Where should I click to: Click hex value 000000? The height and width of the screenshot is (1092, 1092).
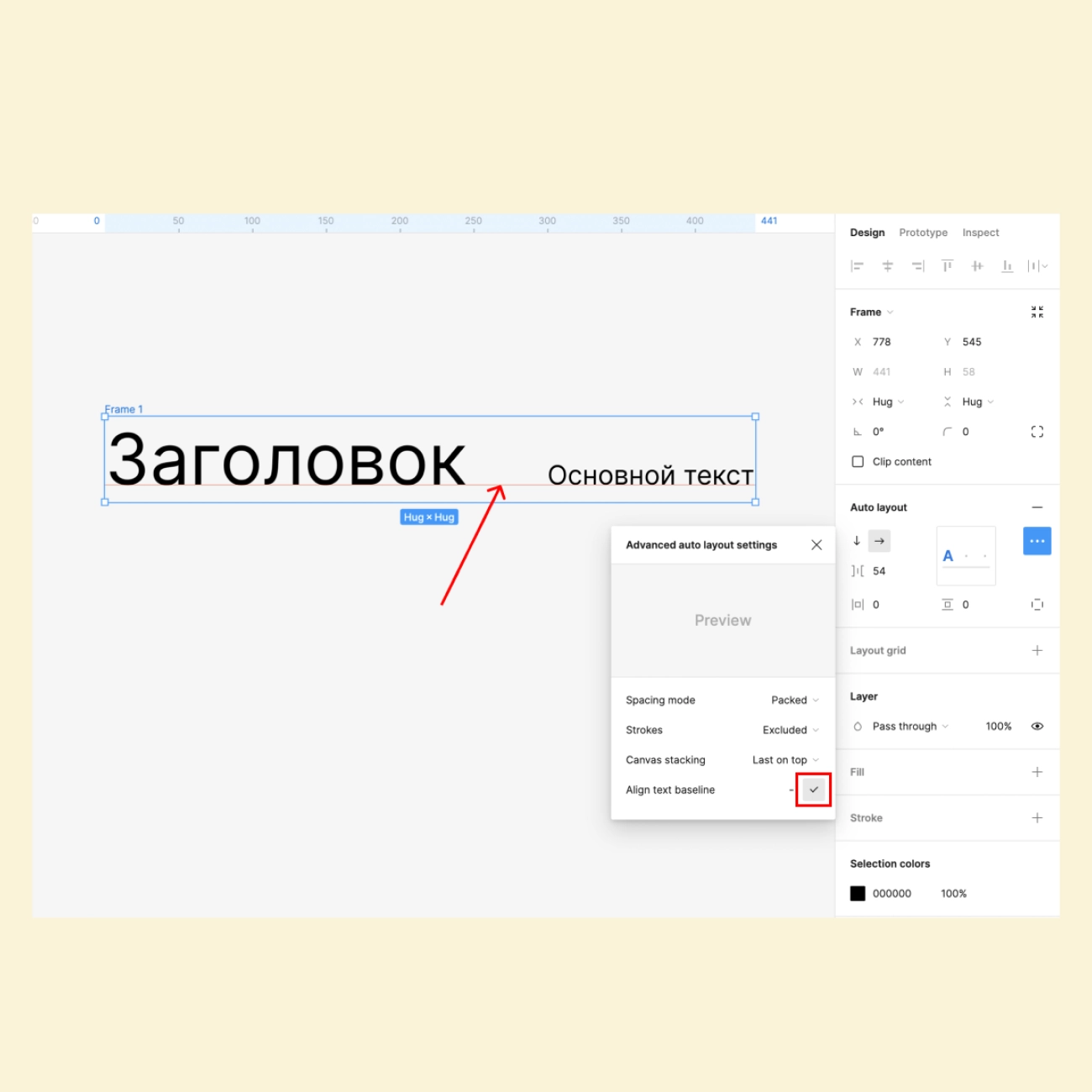892,894
